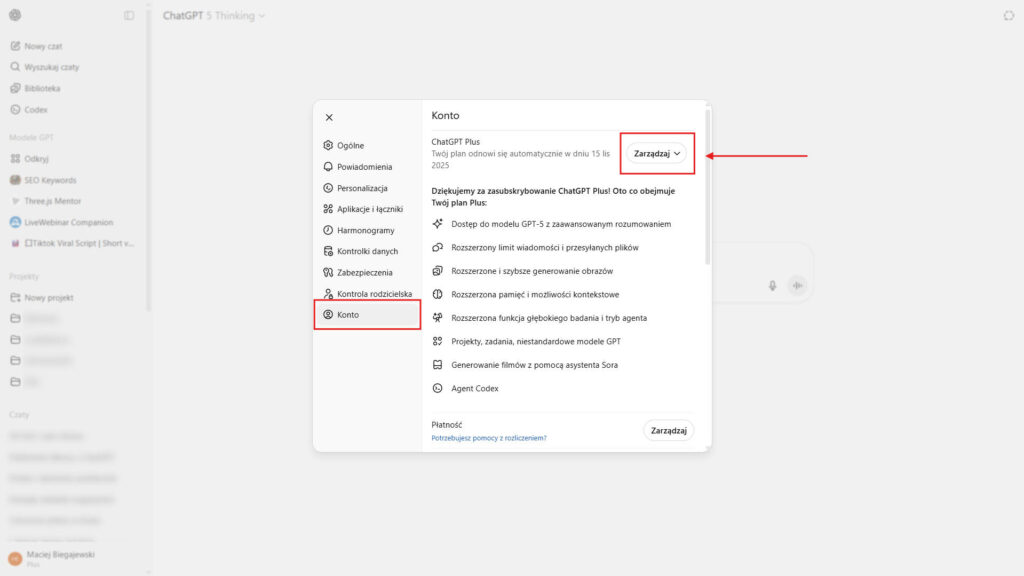Close the settings dialog with X icon
Viewport: 1024px width, 576px height.
click(x=329, y=117)
